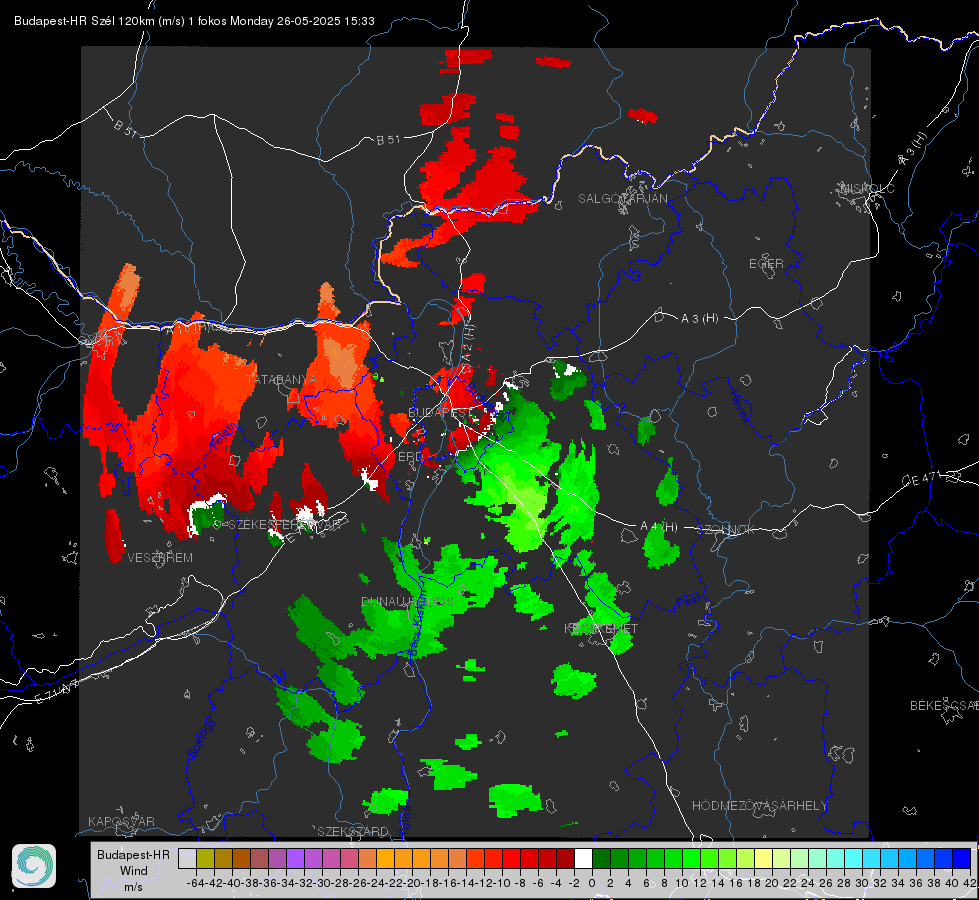Image resolution: width=979 pixels, height=900 pixels.
Task: Click the white zero-velocity legend swatch
Action: pyautogui.click(x=583, y=858)
